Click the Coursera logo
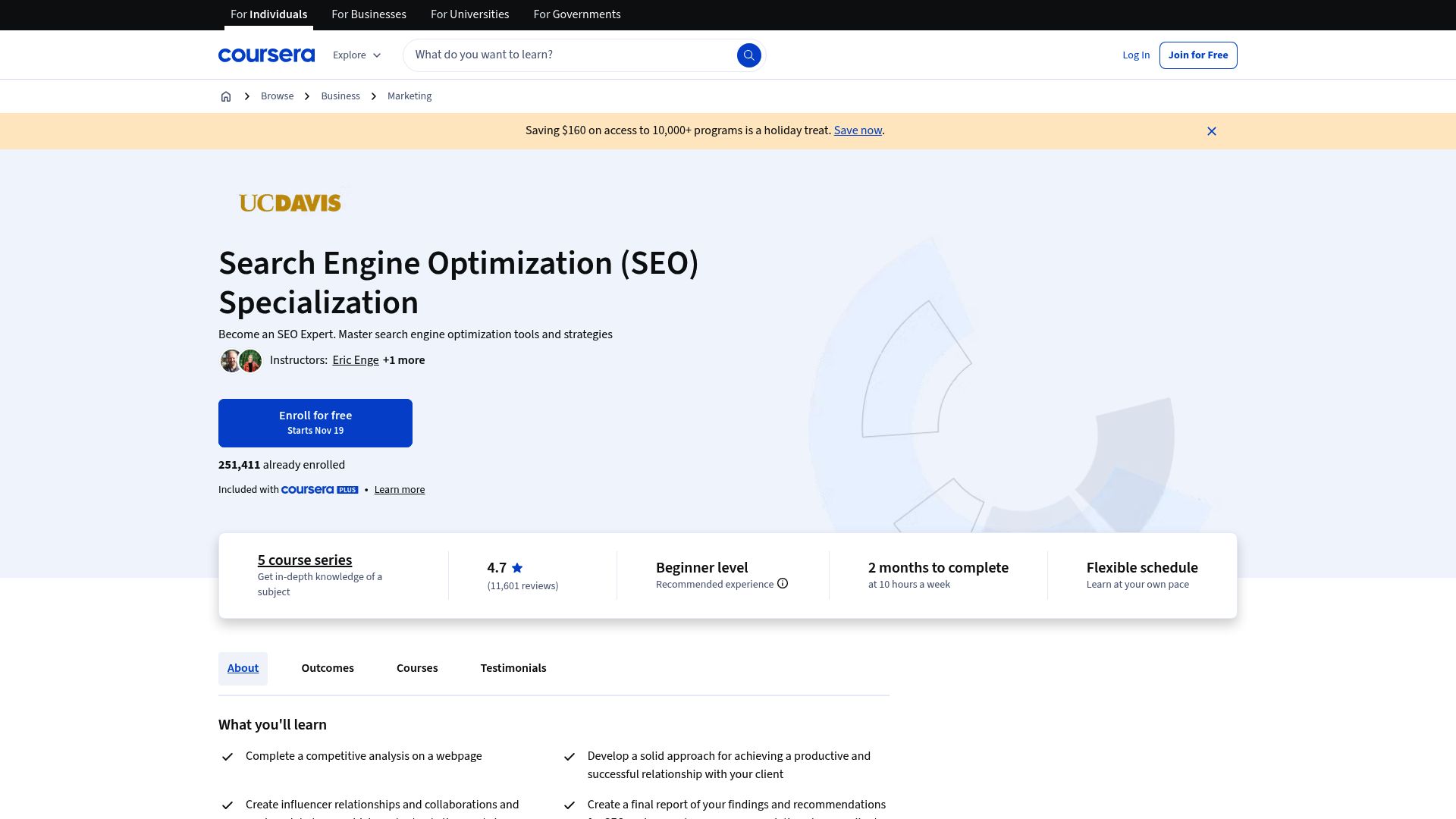Viewport: 1456px width, 819px height. (266, 55)
